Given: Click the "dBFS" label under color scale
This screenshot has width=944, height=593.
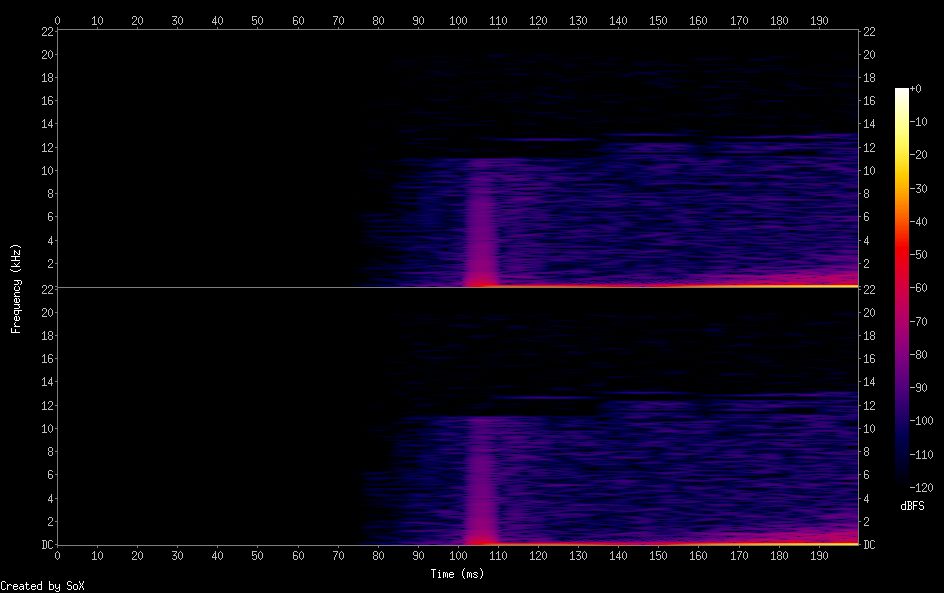Looking at the screenshot, I should (x=912, y=506).
